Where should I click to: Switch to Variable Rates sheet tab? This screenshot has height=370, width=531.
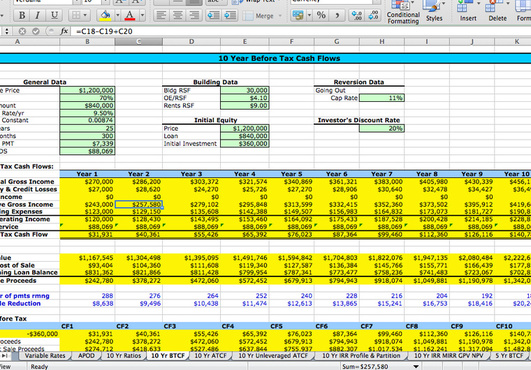[x=45, y=356]
